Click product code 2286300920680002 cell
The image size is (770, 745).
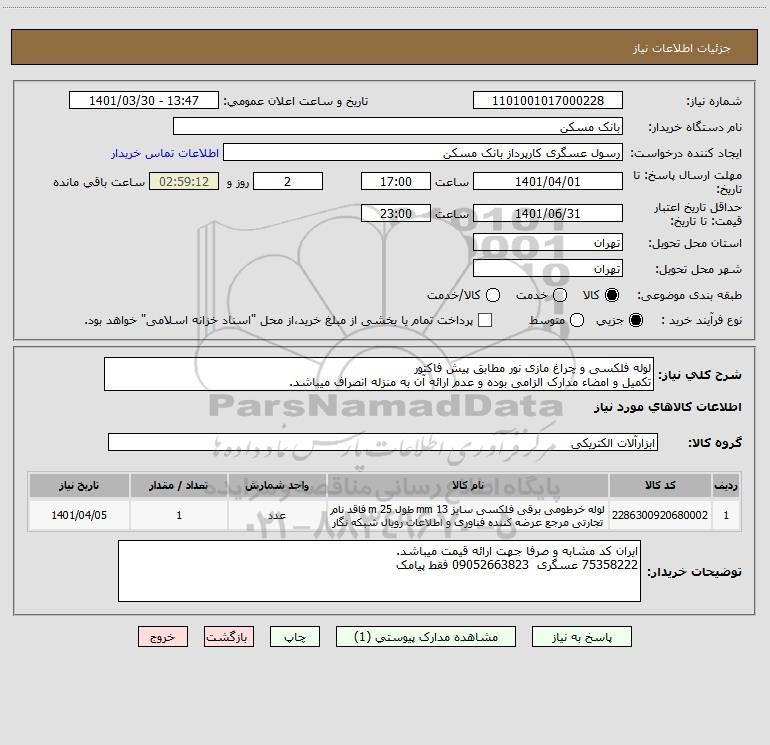click(660, 515)
